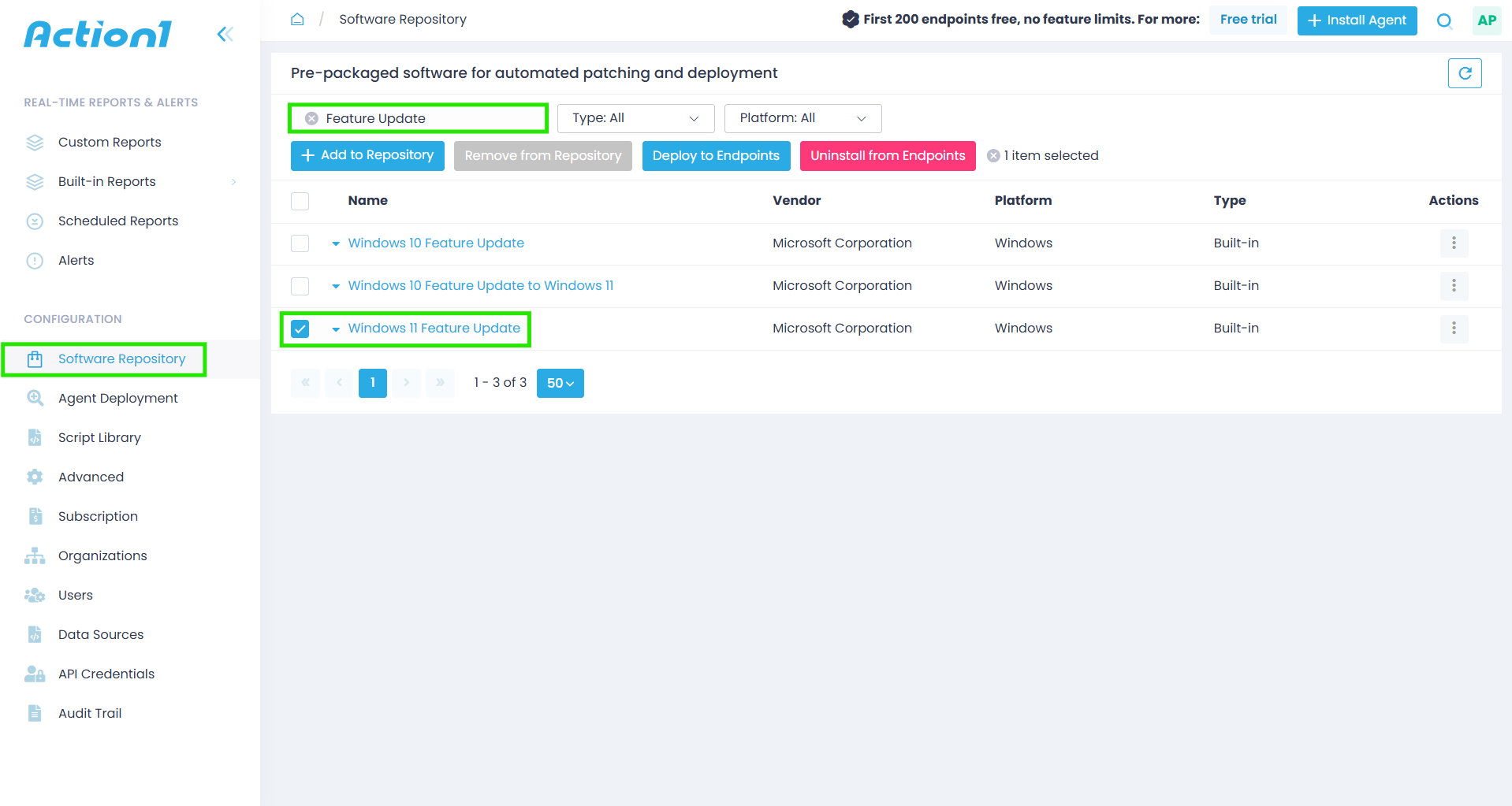Image resolution: width=1512 pixels, height=806 pixels.
Task: Open the Platform: All dropdown
Action: 803,118
